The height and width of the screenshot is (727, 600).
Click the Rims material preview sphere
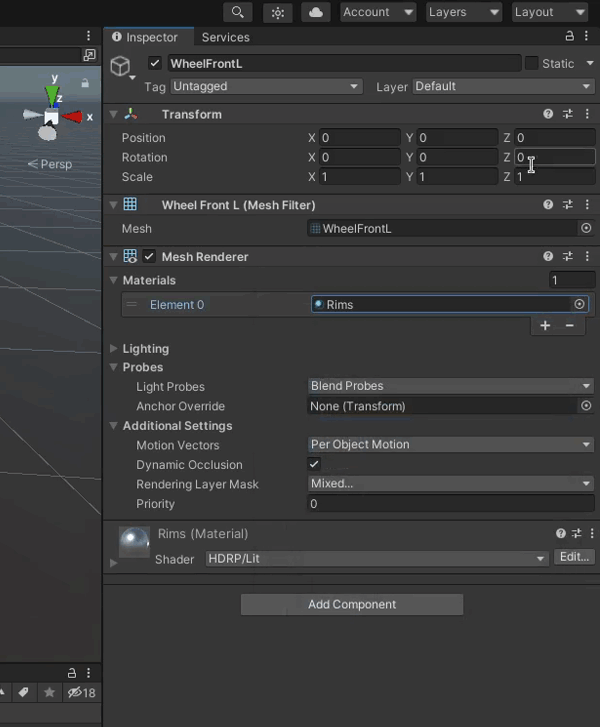pos(134,542)
